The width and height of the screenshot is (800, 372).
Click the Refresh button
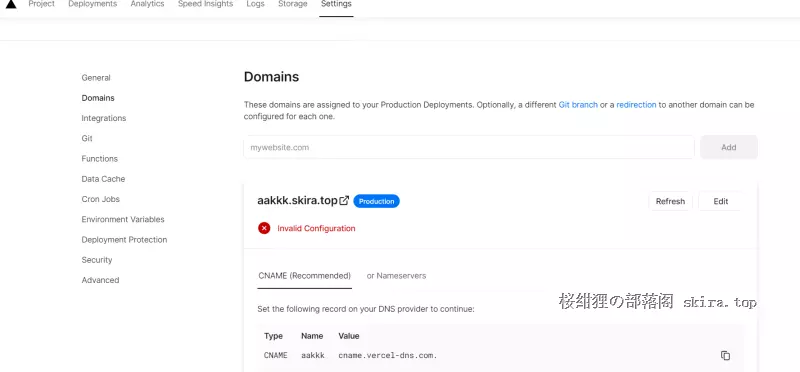670,201
